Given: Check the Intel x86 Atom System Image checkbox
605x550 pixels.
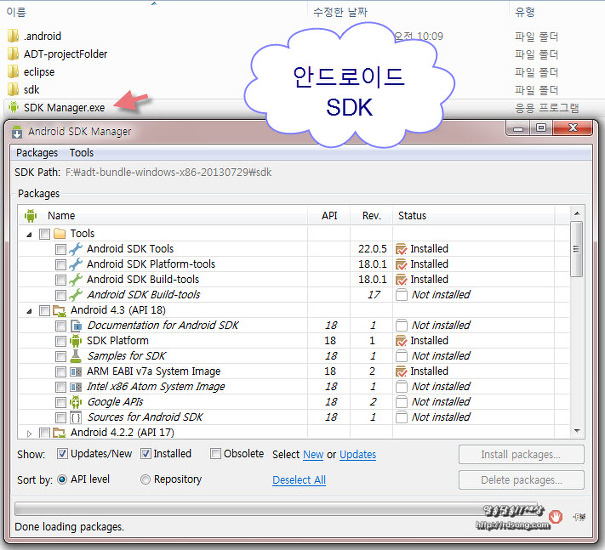Looking at the screenshot, I should point(61,387).
